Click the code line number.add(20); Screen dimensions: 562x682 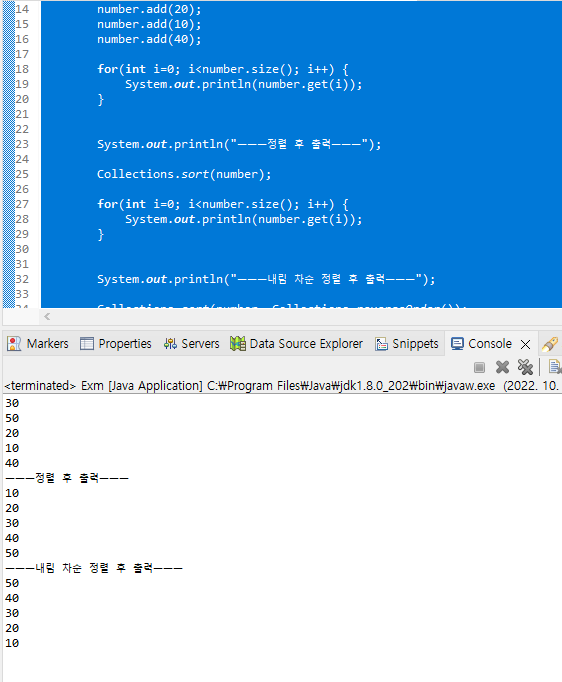coord(149,9)
